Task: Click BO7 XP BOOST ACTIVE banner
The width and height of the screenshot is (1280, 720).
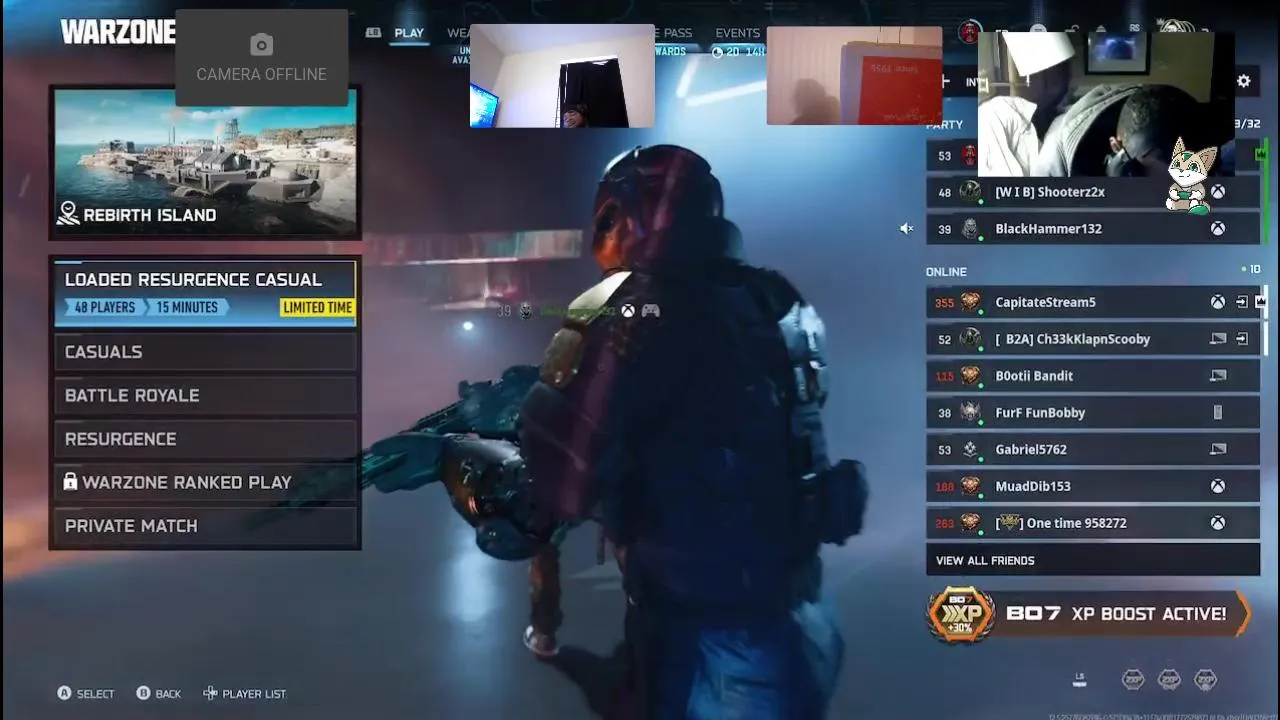Action: coord(1089,613)
